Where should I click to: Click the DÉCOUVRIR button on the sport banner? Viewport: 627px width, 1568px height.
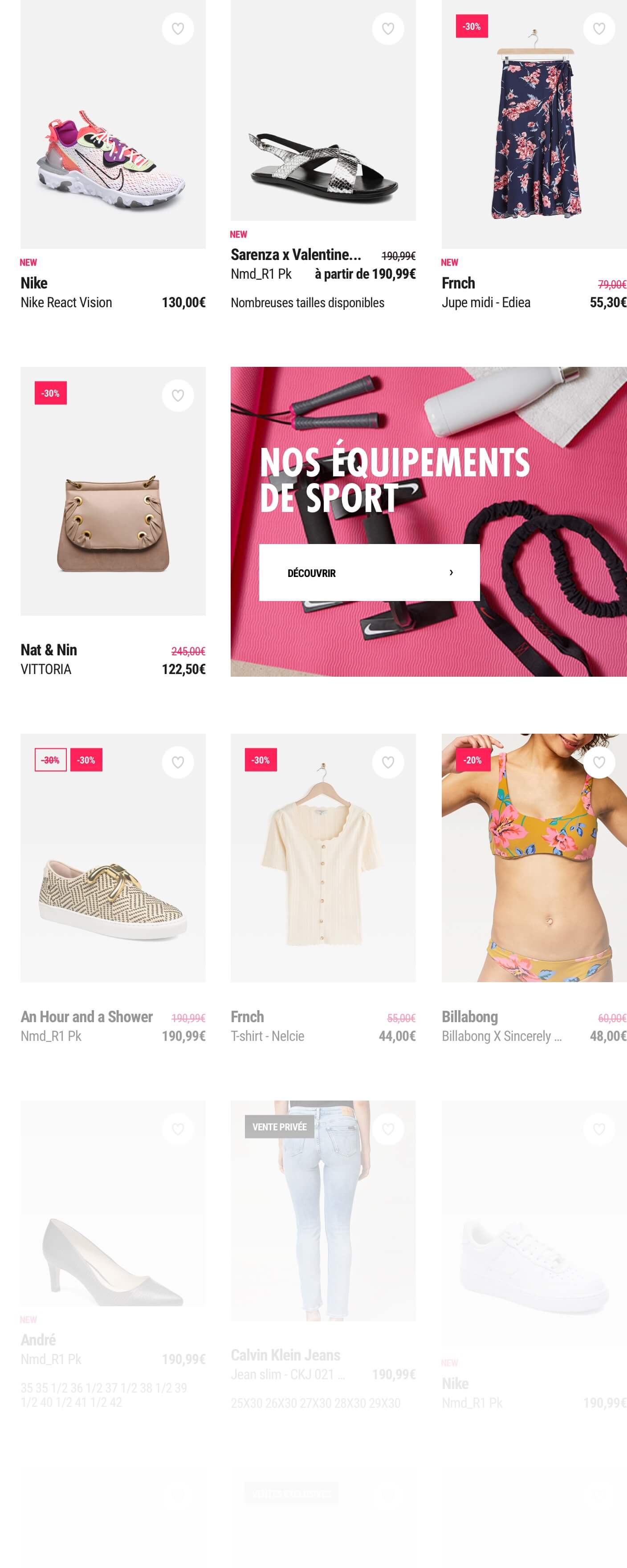pyautogui.click(x=370, y=573)
